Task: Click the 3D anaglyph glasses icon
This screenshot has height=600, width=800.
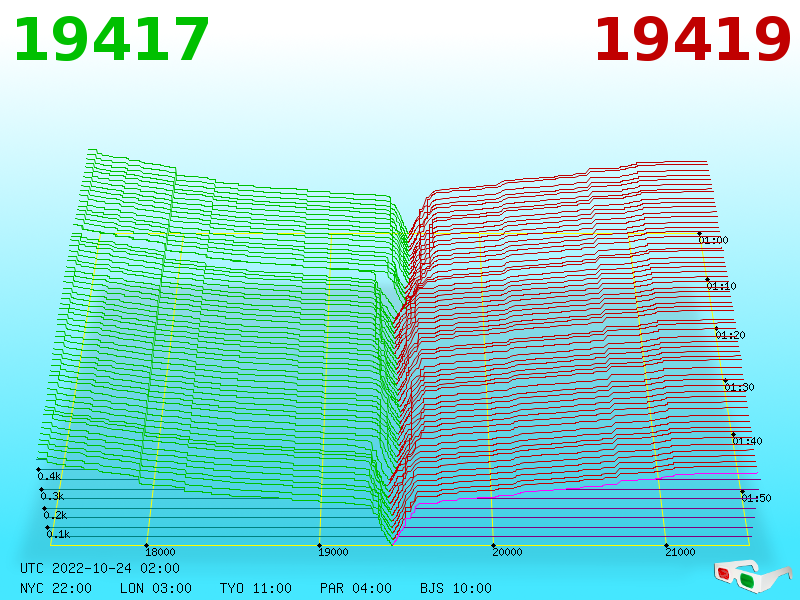Action: click(752, 576)
